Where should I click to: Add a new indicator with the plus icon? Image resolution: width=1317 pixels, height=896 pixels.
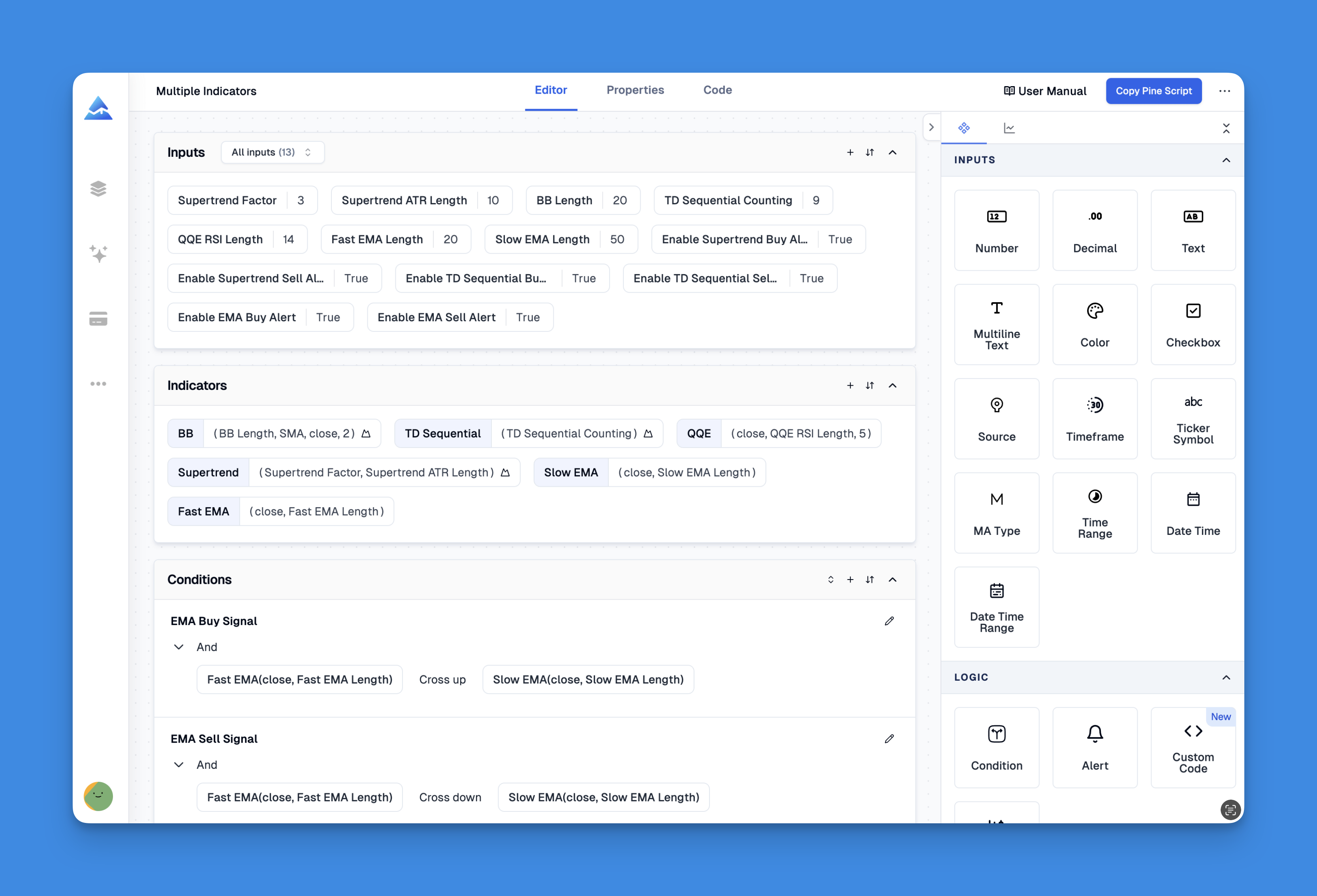coord(849,385)
